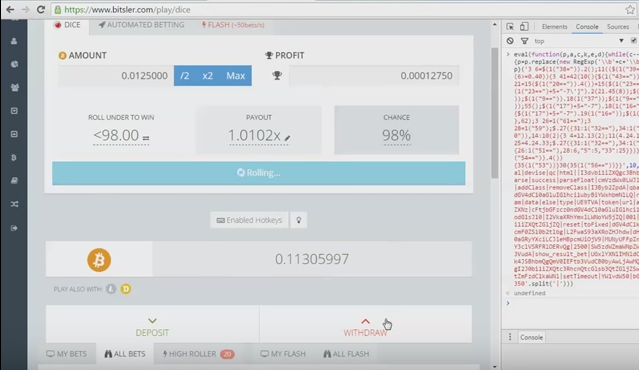Image resolution: width=639 pixels, height=370 pixels.
Task: Click the roll under <98.00 value
Action: click(116, 135)
